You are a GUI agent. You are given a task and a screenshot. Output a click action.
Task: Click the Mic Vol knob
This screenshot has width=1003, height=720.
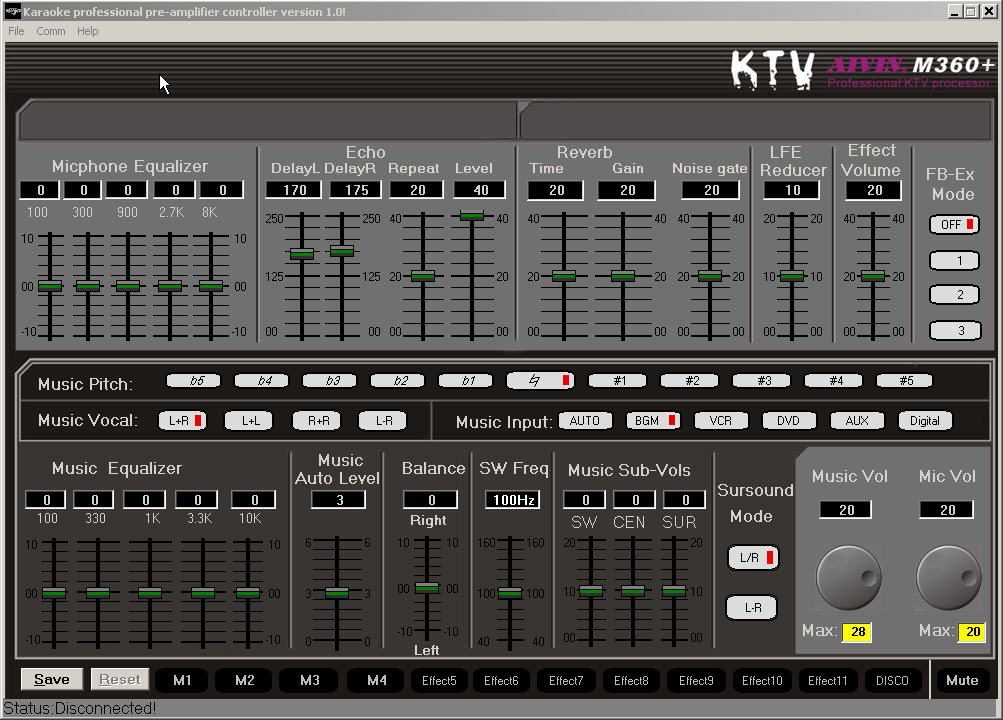coord(949,578)
